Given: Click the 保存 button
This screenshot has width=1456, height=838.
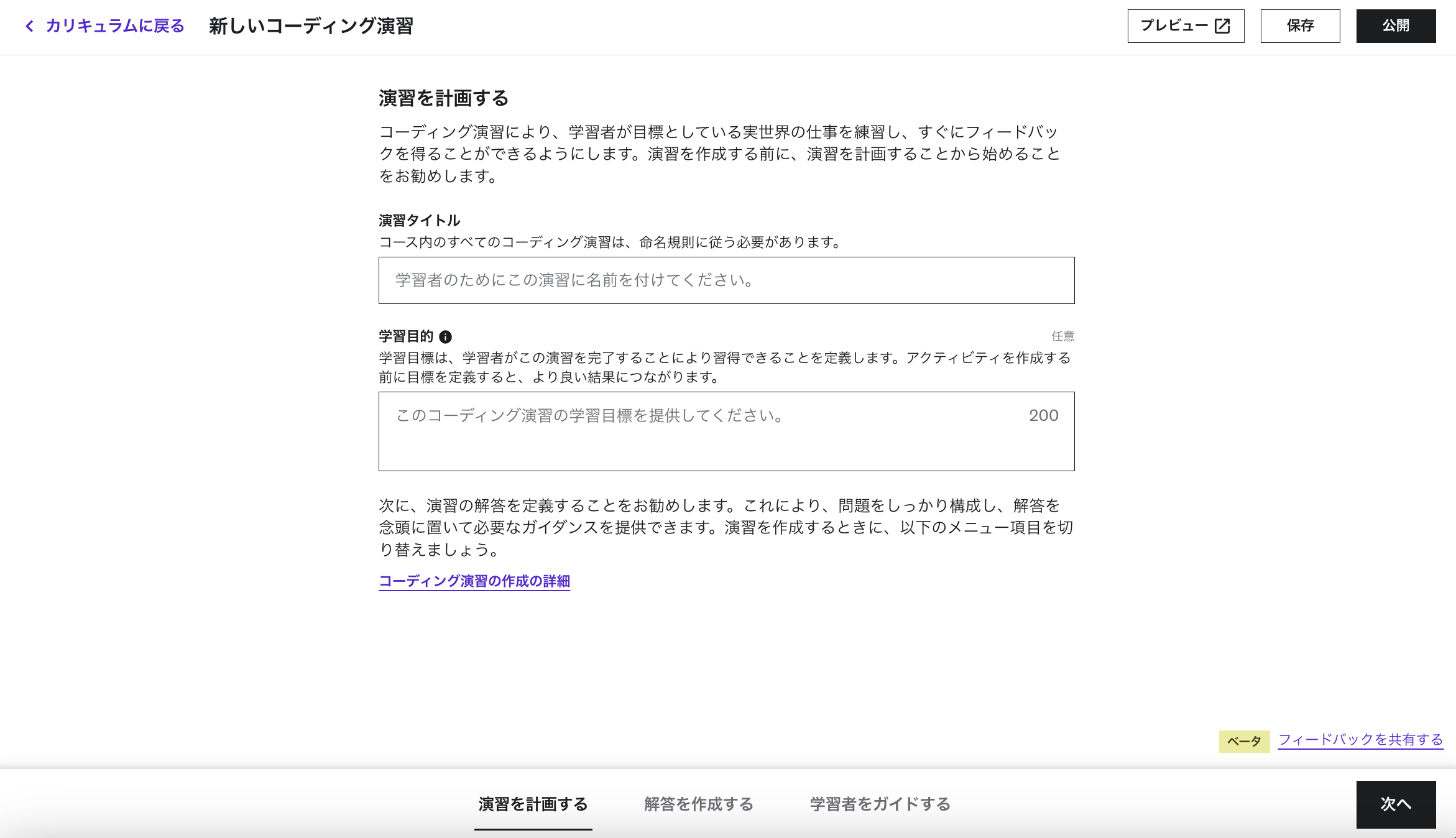Looking at the screenshot, I should point(1300,26).
